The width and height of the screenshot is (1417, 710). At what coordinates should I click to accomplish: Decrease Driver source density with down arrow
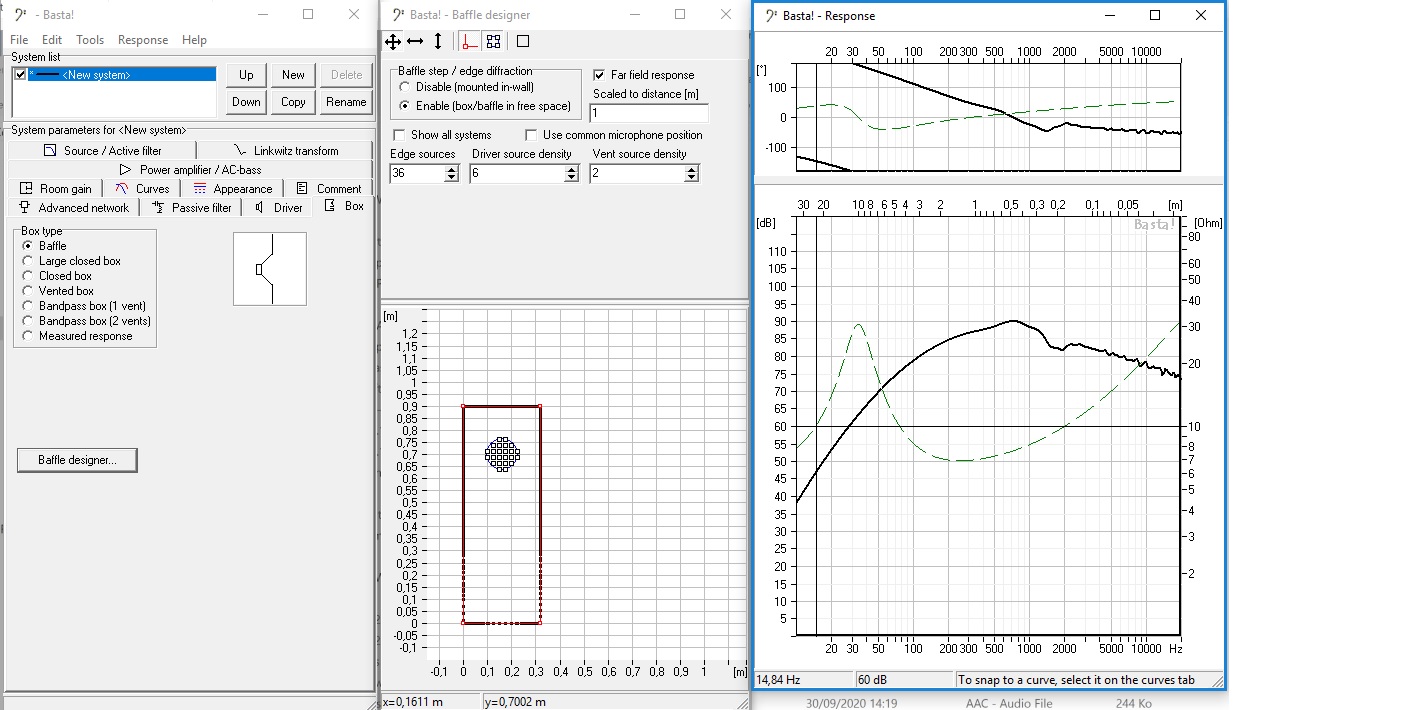point(571,177)
